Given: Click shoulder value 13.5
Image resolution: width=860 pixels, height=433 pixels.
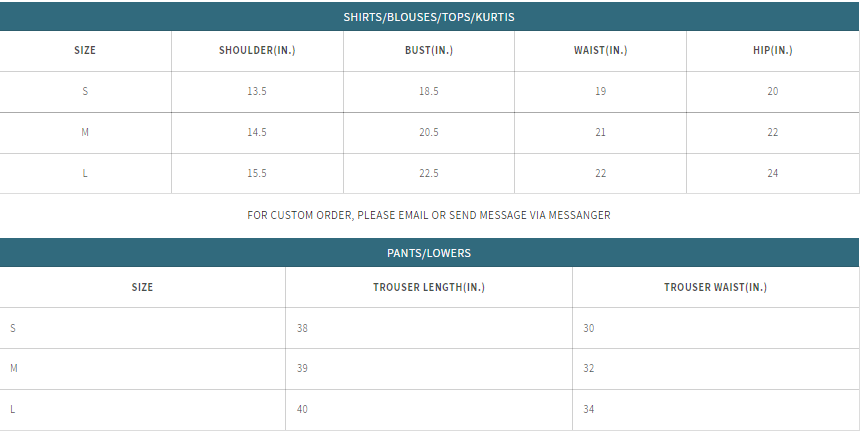Looking at the screenshot, I should tap(257, 92).
